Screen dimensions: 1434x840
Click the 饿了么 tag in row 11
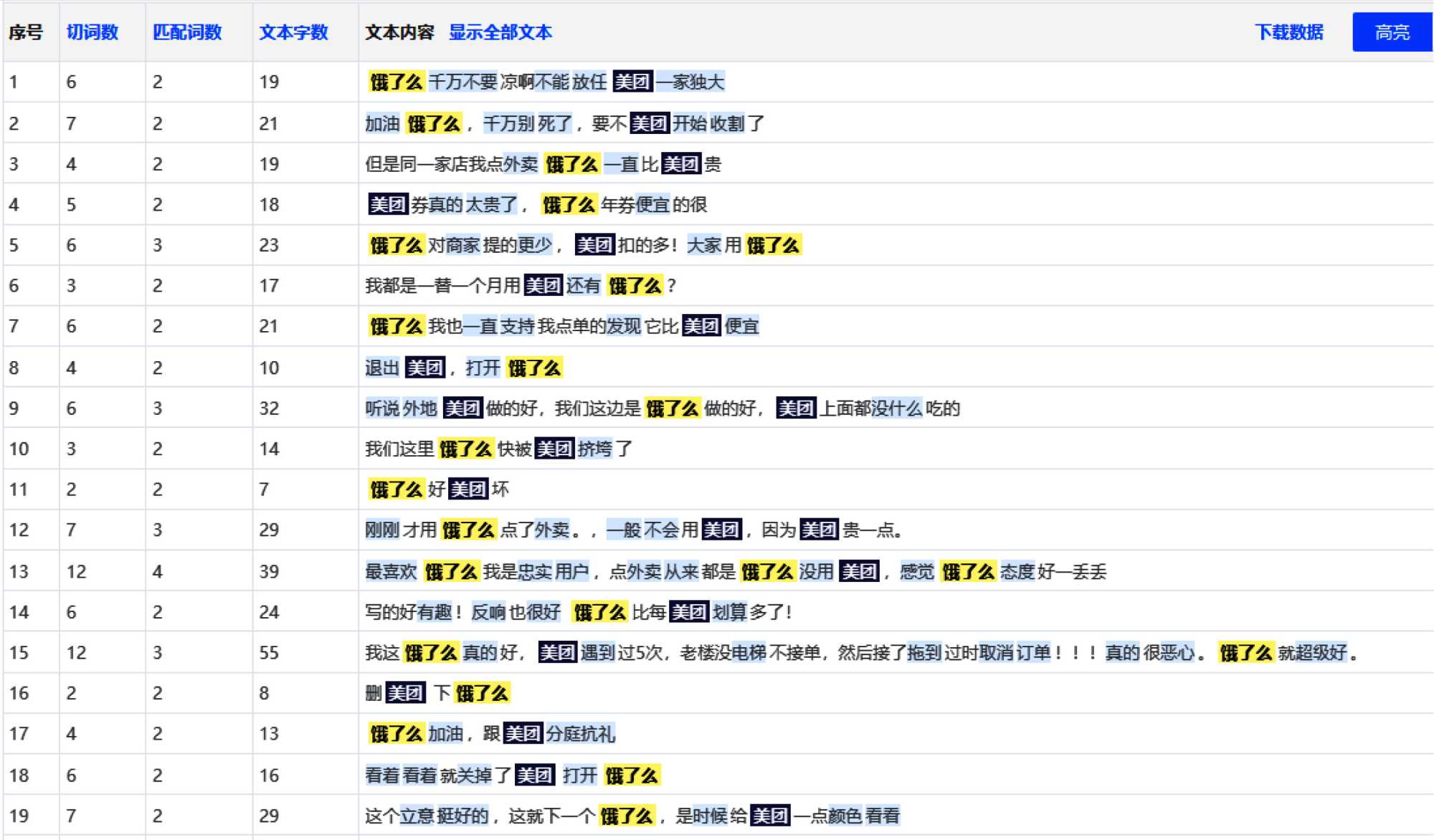pyautogui.click(x=396, y=490)
